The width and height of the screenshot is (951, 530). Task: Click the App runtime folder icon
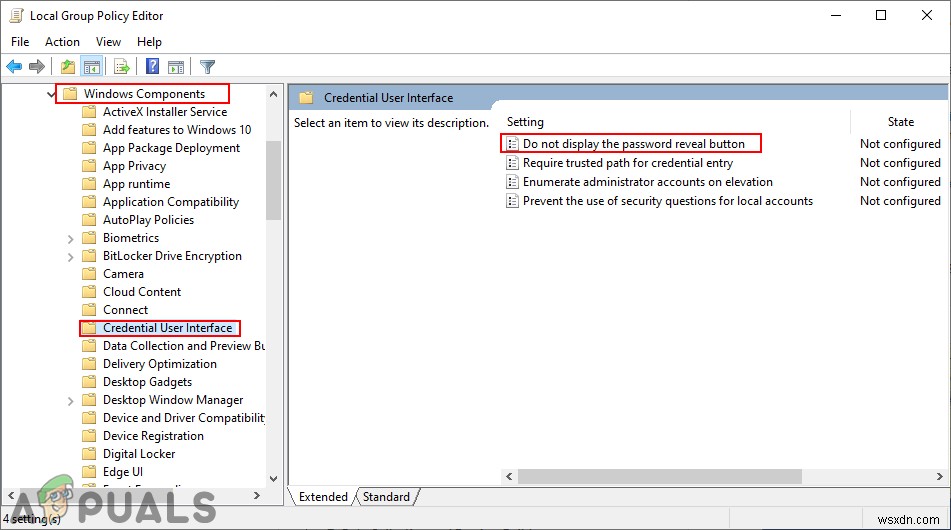(89, 184)
